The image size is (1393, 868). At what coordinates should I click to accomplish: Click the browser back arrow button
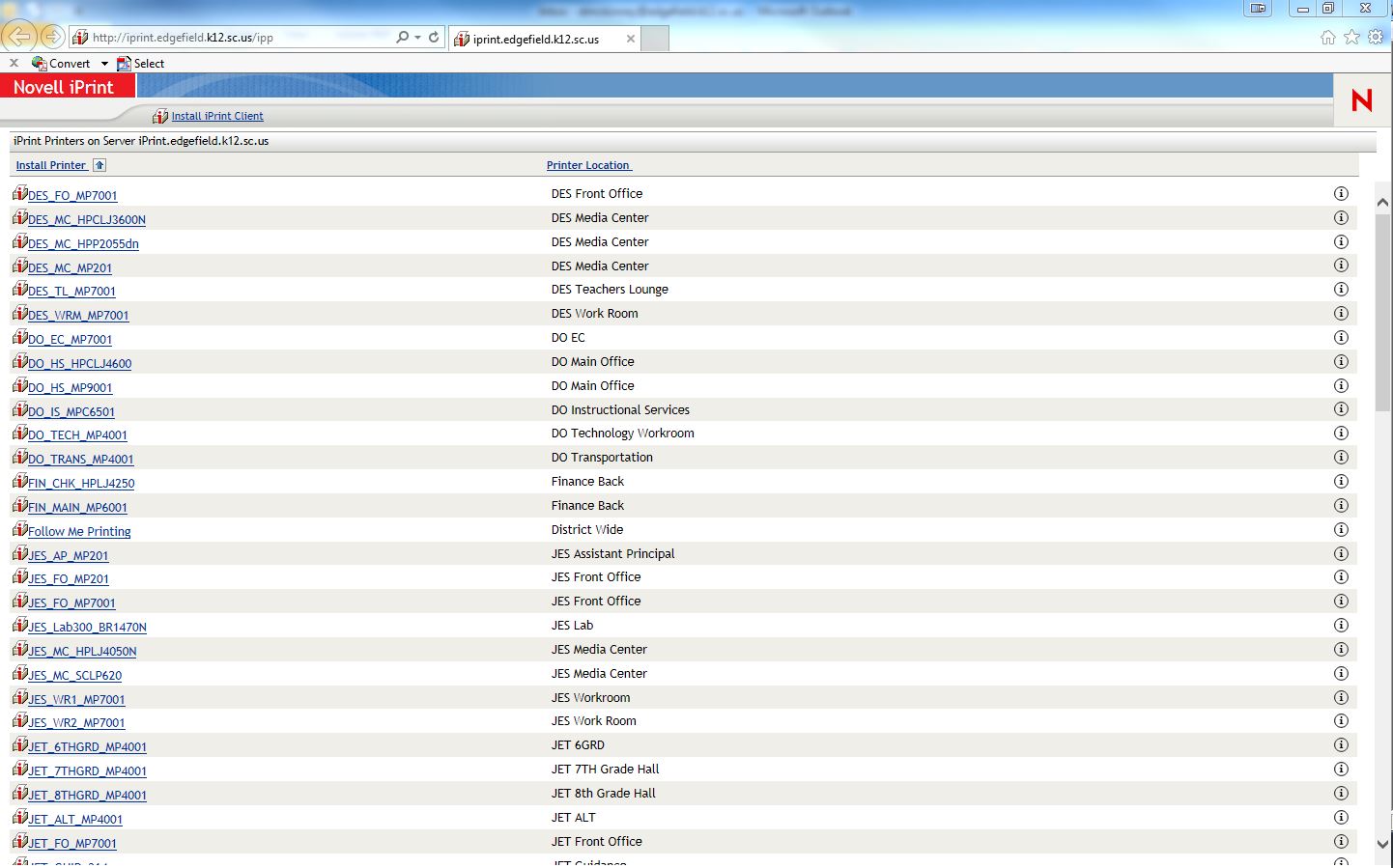tap(19, 38)
